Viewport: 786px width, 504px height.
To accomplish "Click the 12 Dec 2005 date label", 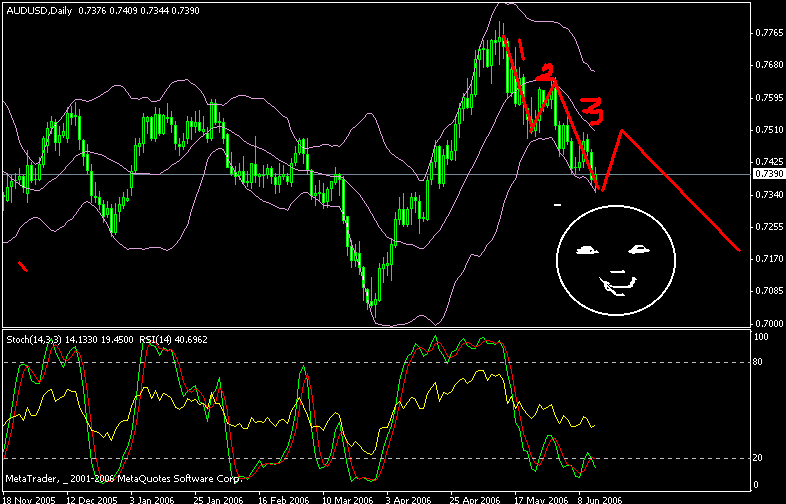I will click(92, 499).
